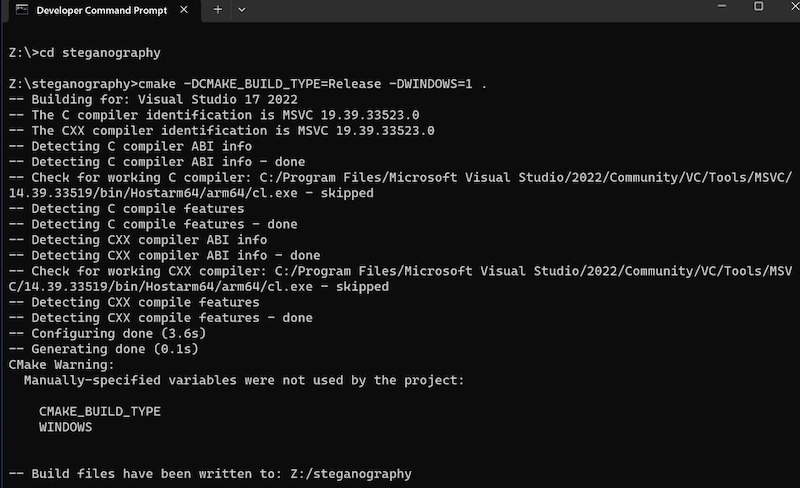Click the terminal icon on the tab
The height and width of the screenshot is (488, 800).
pos(22,10)
